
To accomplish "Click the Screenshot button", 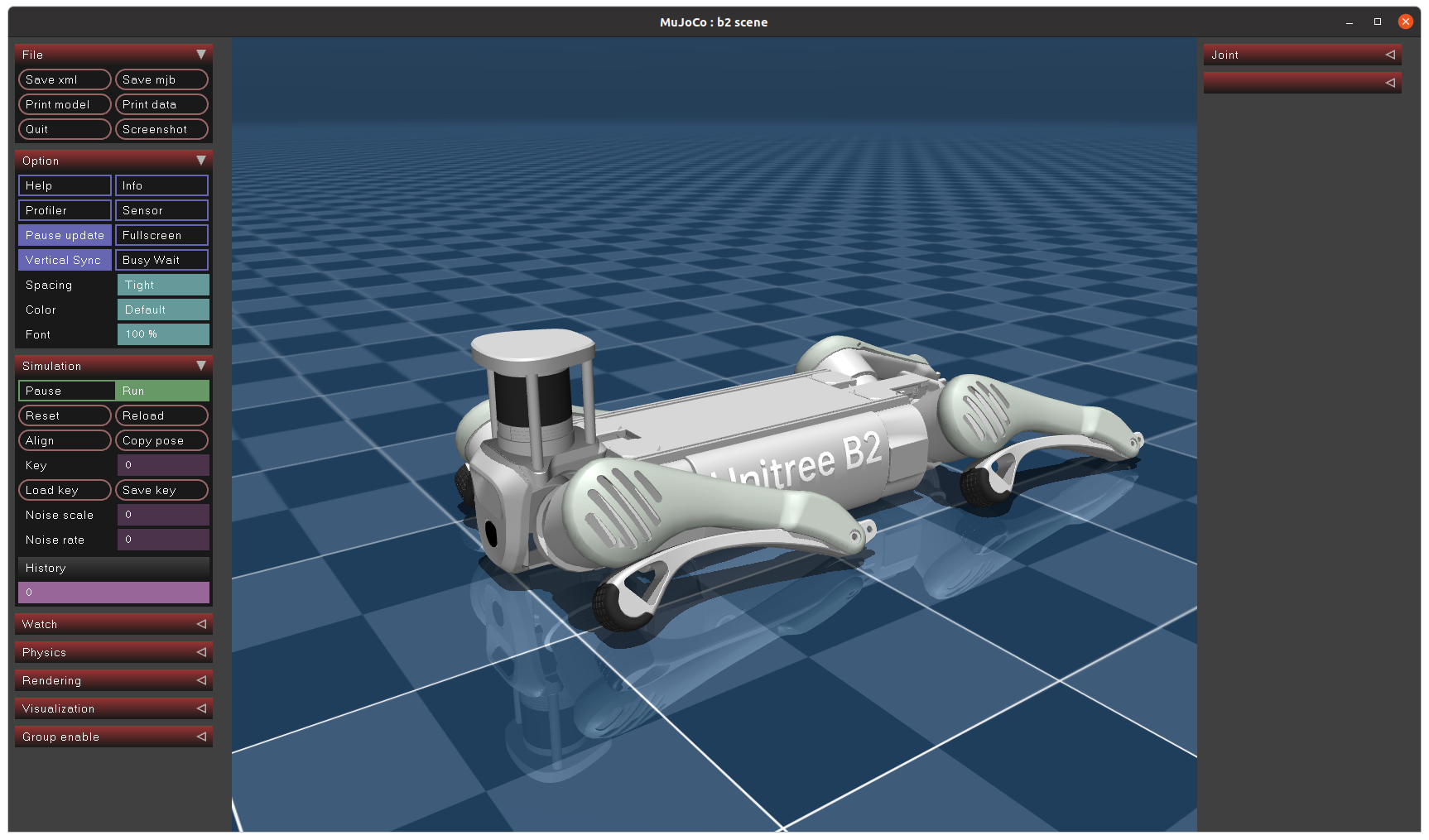I will [x=161, y=129].
